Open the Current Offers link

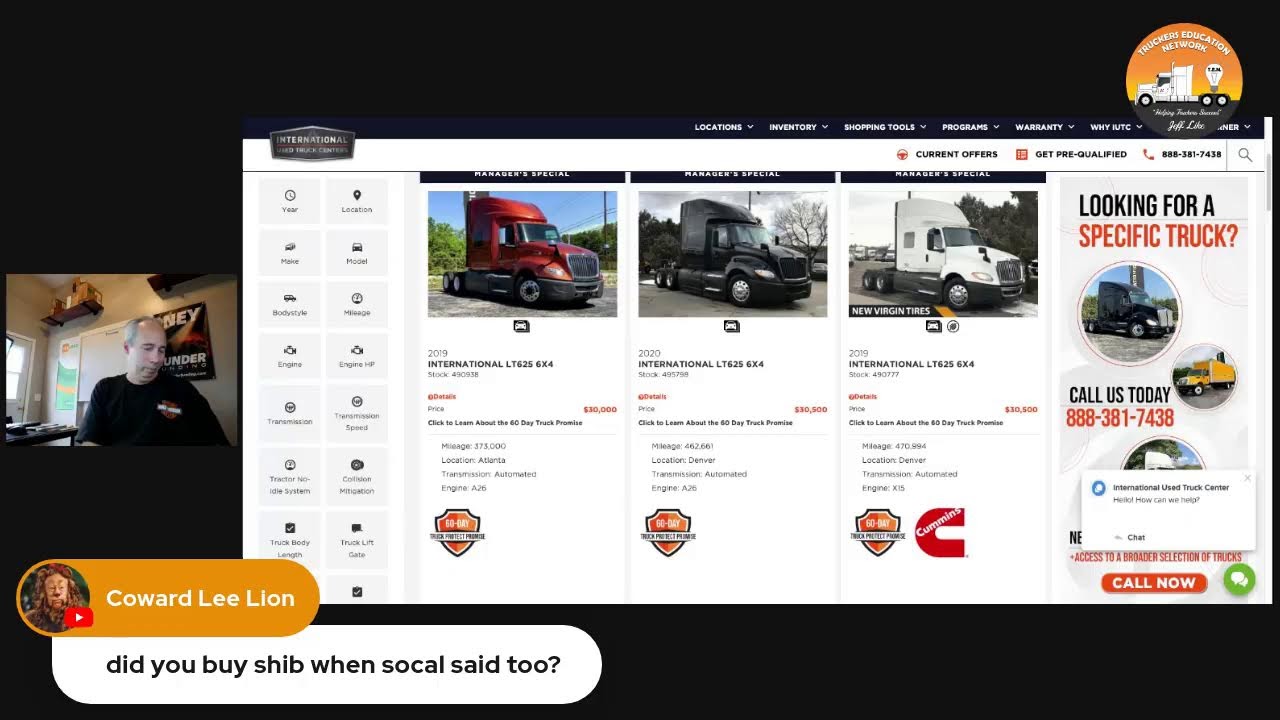(x=947, y=154)
